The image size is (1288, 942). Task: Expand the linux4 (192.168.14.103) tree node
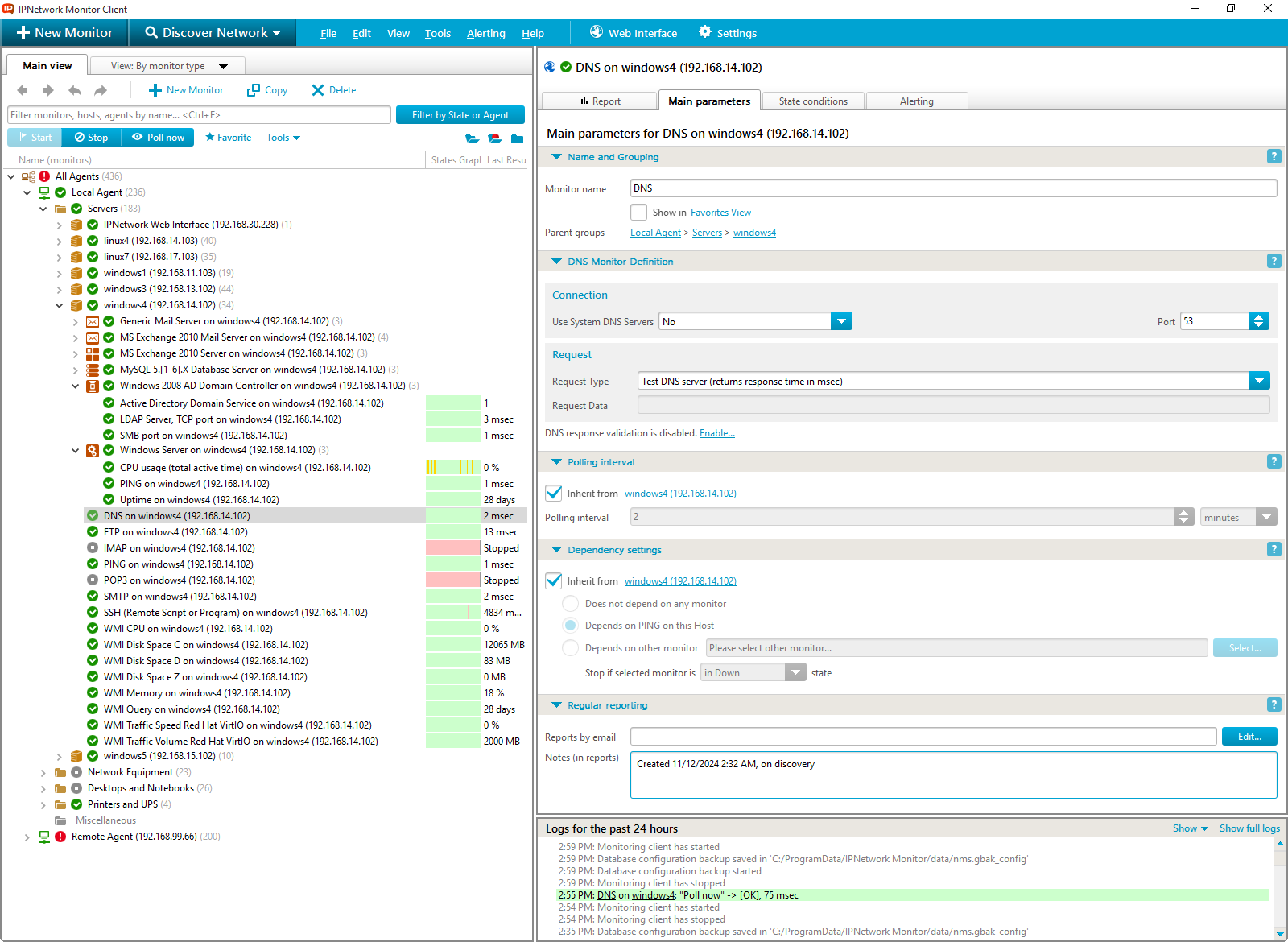[59, 241]
